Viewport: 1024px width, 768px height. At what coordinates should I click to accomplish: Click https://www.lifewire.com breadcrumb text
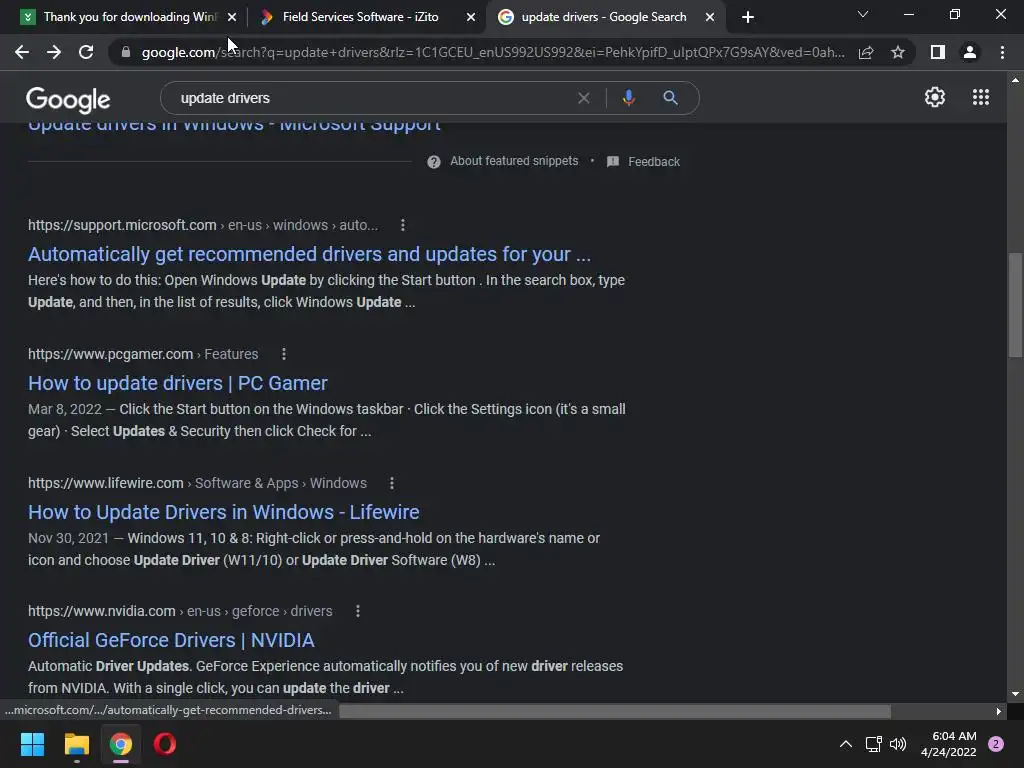point(105,483)
